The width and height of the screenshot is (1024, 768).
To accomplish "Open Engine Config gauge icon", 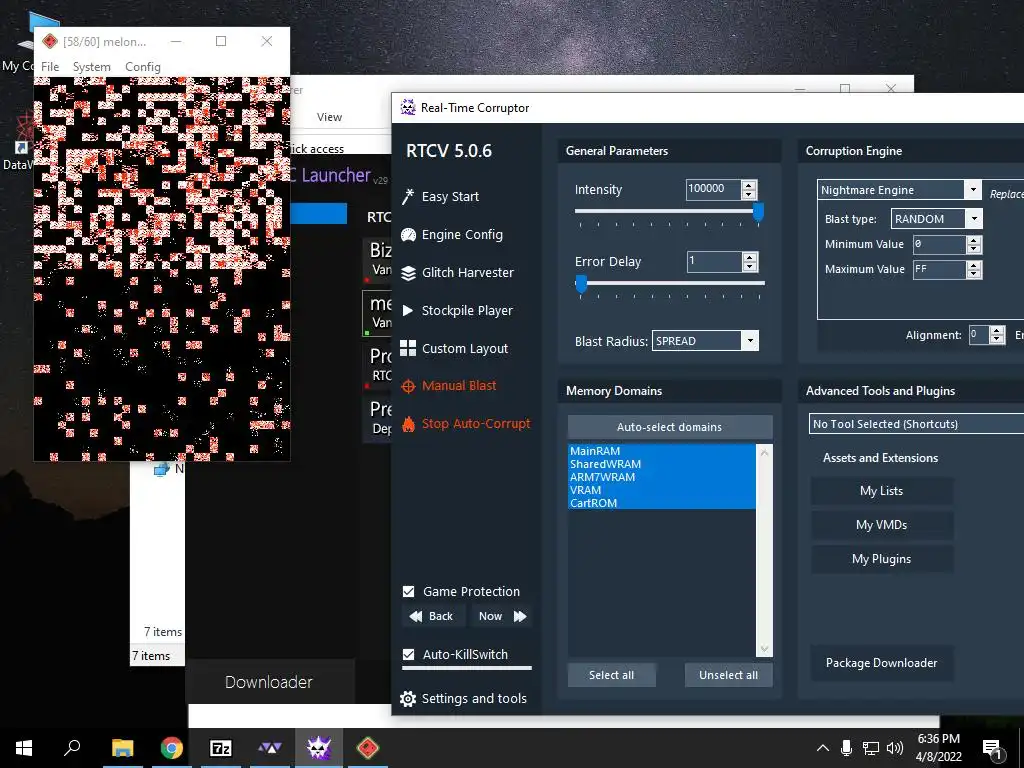I will pos(408,234).
